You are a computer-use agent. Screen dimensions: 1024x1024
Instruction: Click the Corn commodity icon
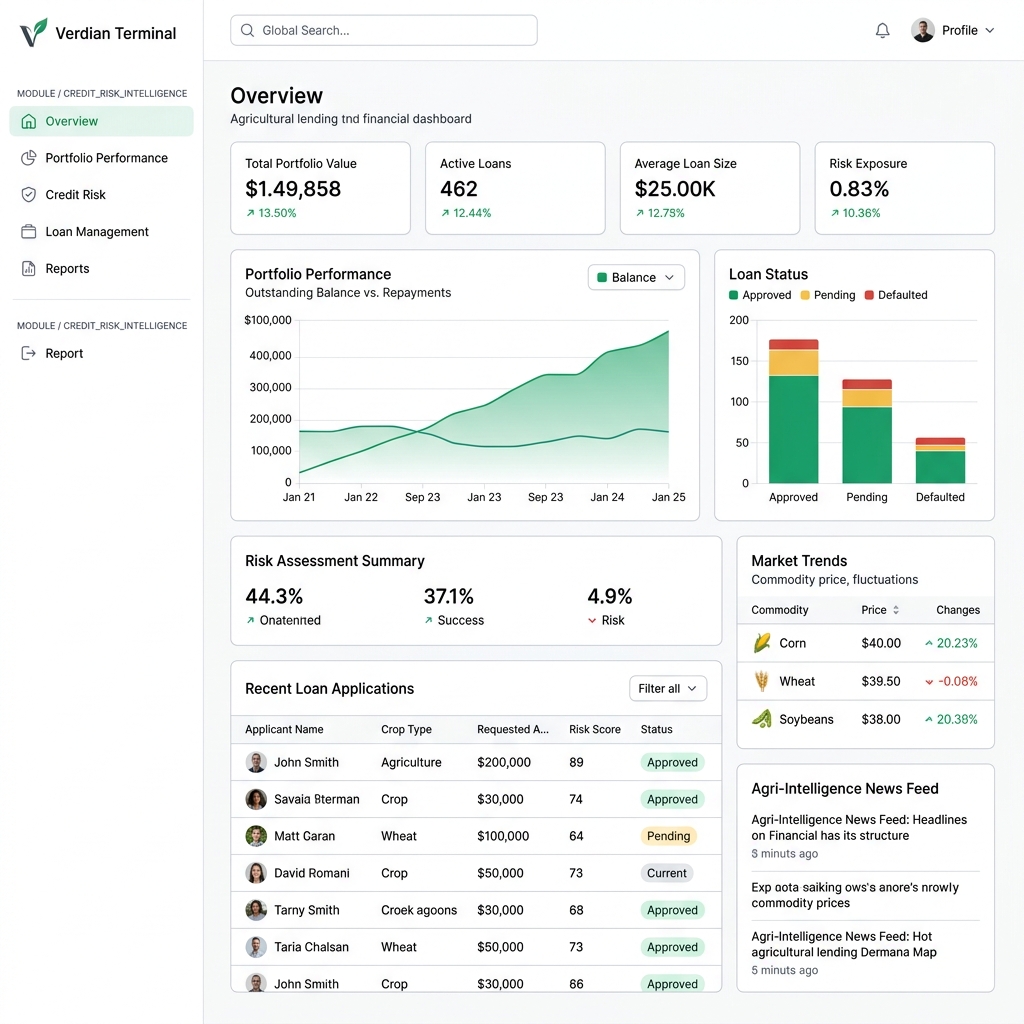[761, 643]
